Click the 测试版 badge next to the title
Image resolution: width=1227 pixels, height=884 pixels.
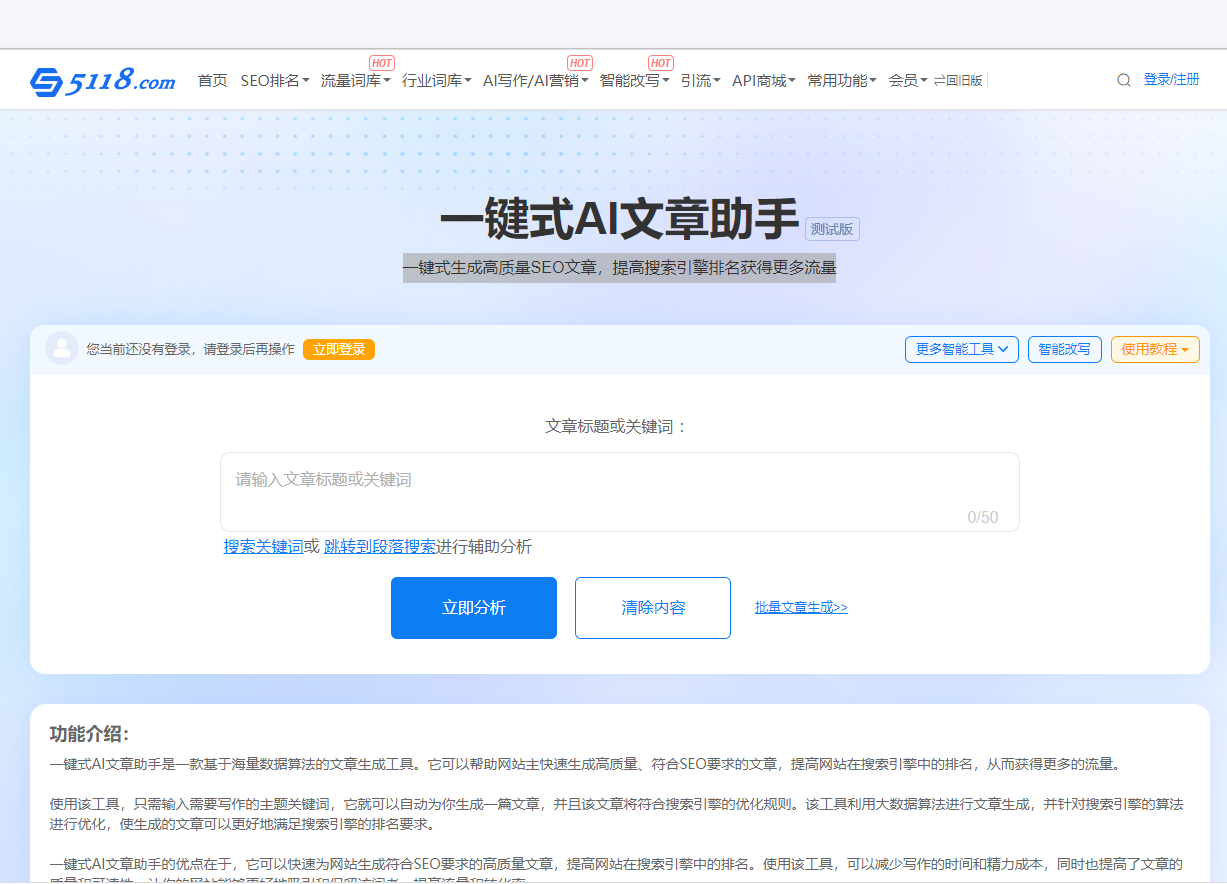[832, 229]
